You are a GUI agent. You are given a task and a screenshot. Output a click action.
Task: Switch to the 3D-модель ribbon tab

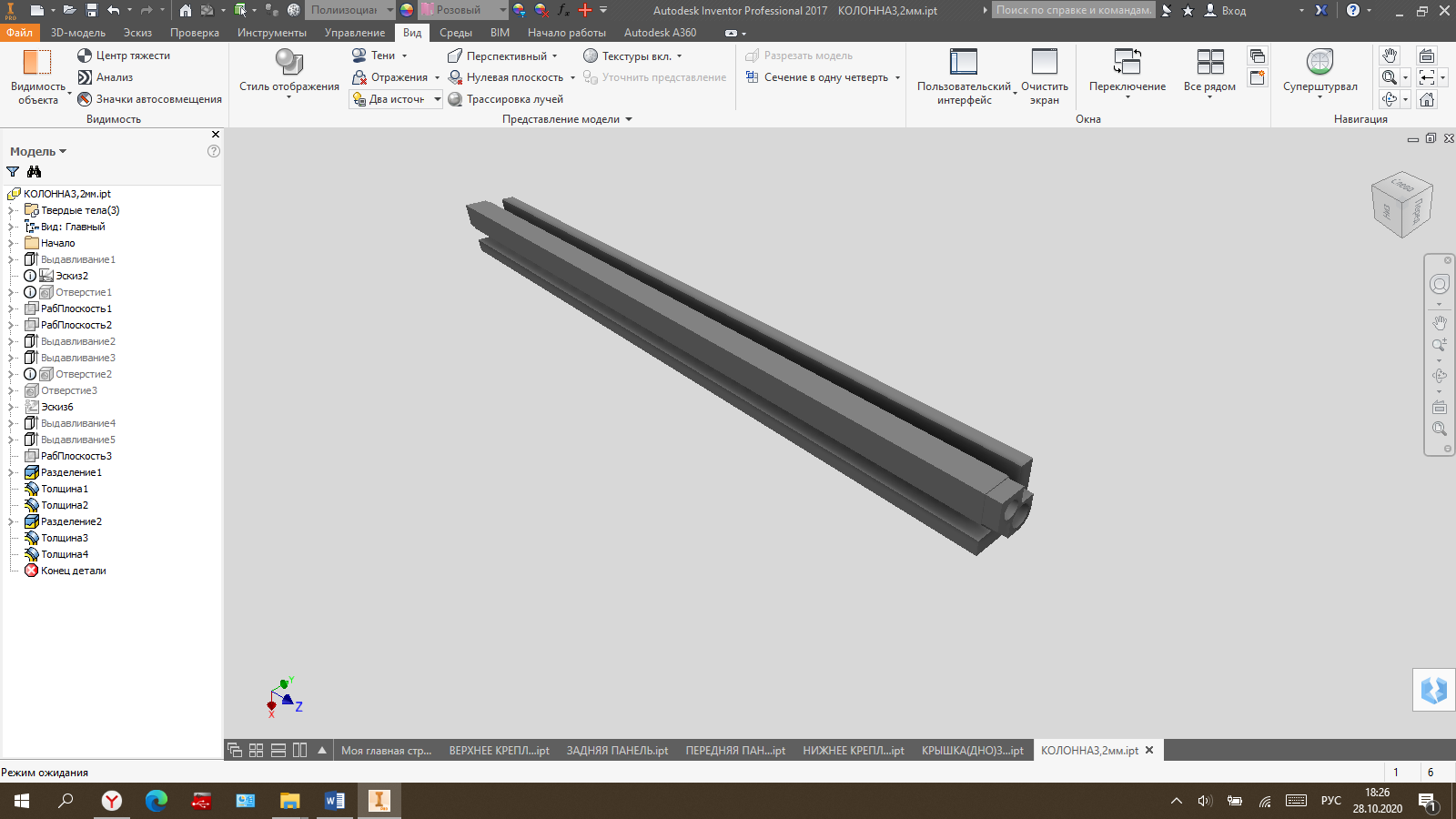[78, 32]
